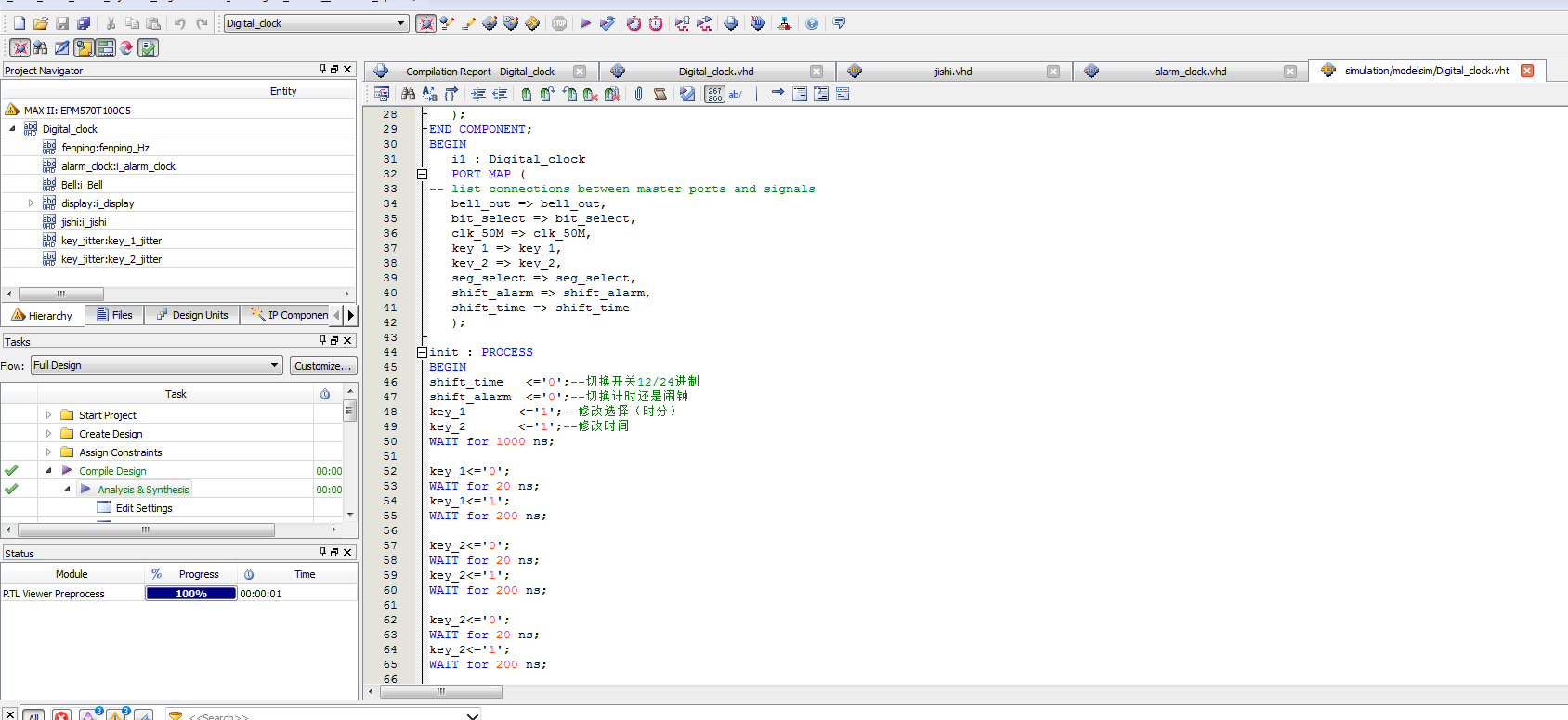Click the Analyze Current File icon
1568x720 pixels.
tap(687, 94)
